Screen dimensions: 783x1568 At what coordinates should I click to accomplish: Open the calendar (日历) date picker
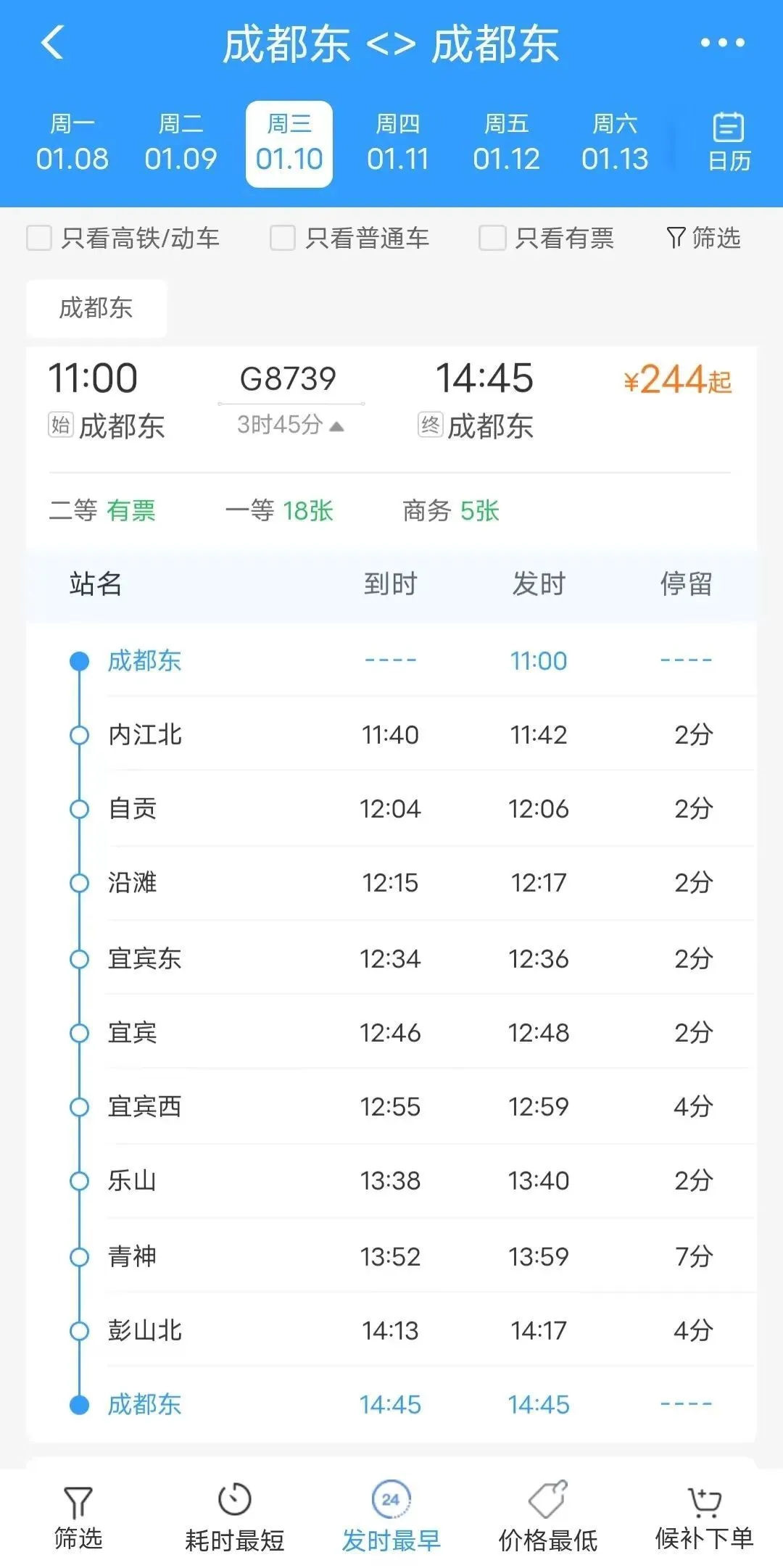[728, 142]
